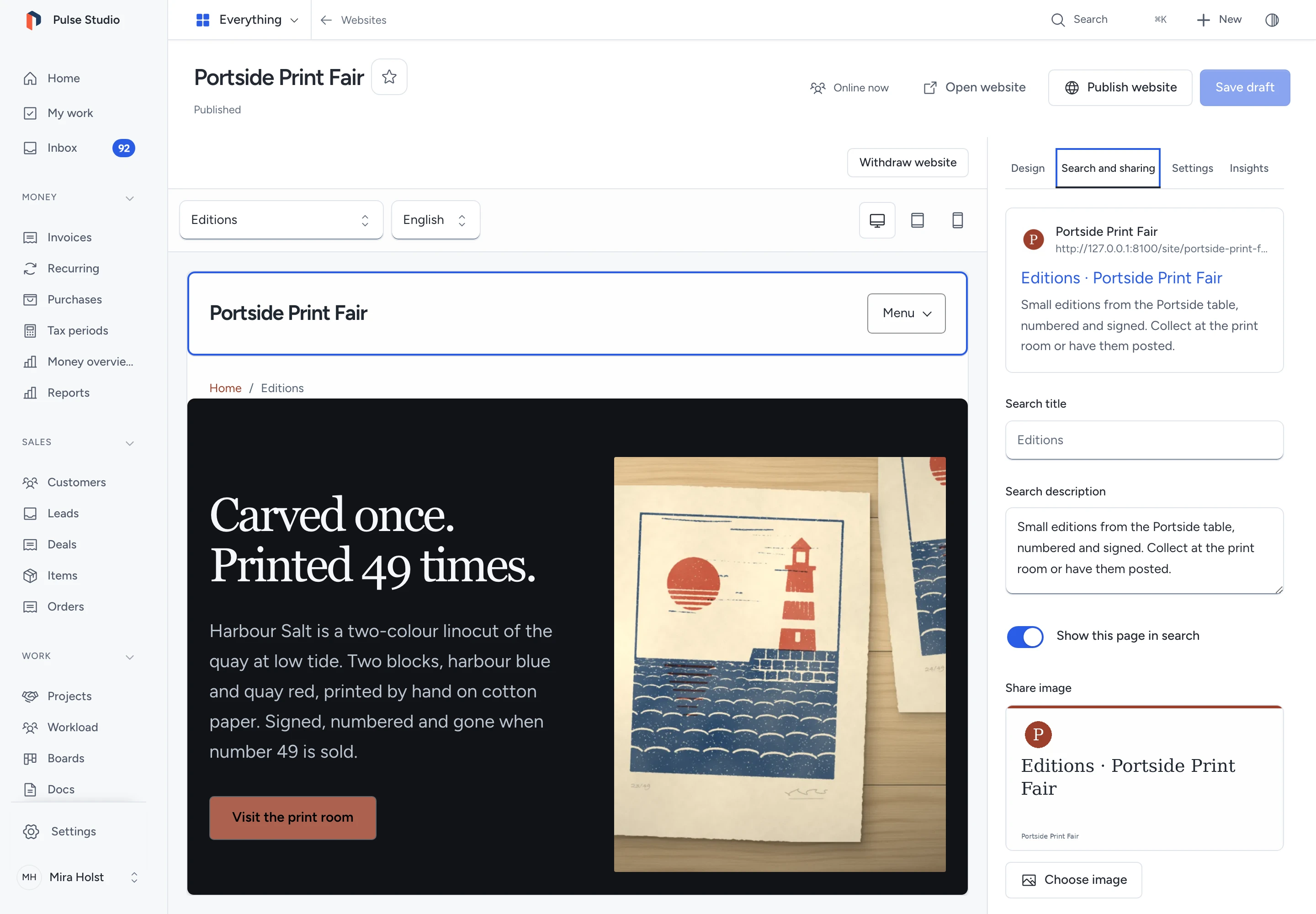Click Visit the print room button
Viewport: 1316px width, 914px height.
tap(292, 818)
